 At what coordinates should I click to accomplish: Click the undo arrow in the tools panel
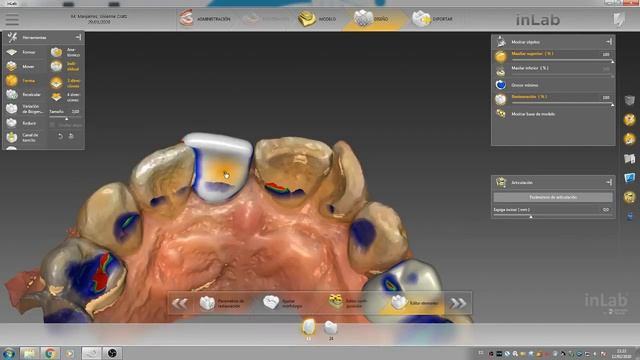click(x=60, y=136)
